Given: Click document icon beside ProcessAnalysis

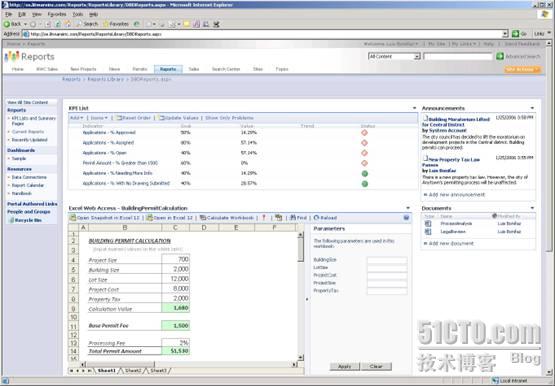Looking at the screenshot, I should coord(428,224).
